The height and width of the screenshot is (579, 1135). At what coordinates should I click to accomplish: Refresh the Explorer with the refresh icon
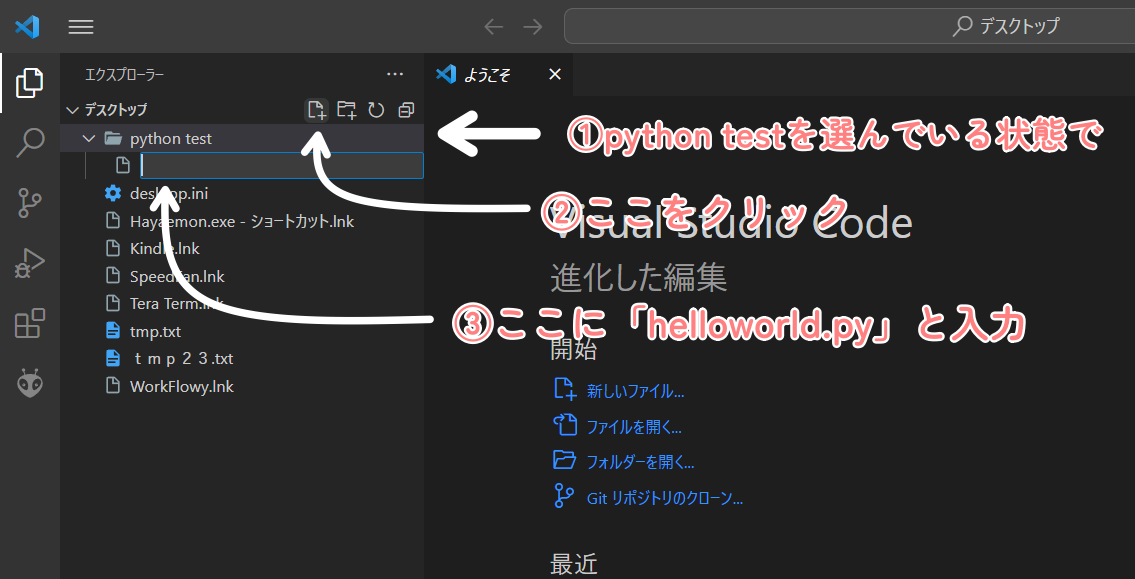(x=376, y=110)
